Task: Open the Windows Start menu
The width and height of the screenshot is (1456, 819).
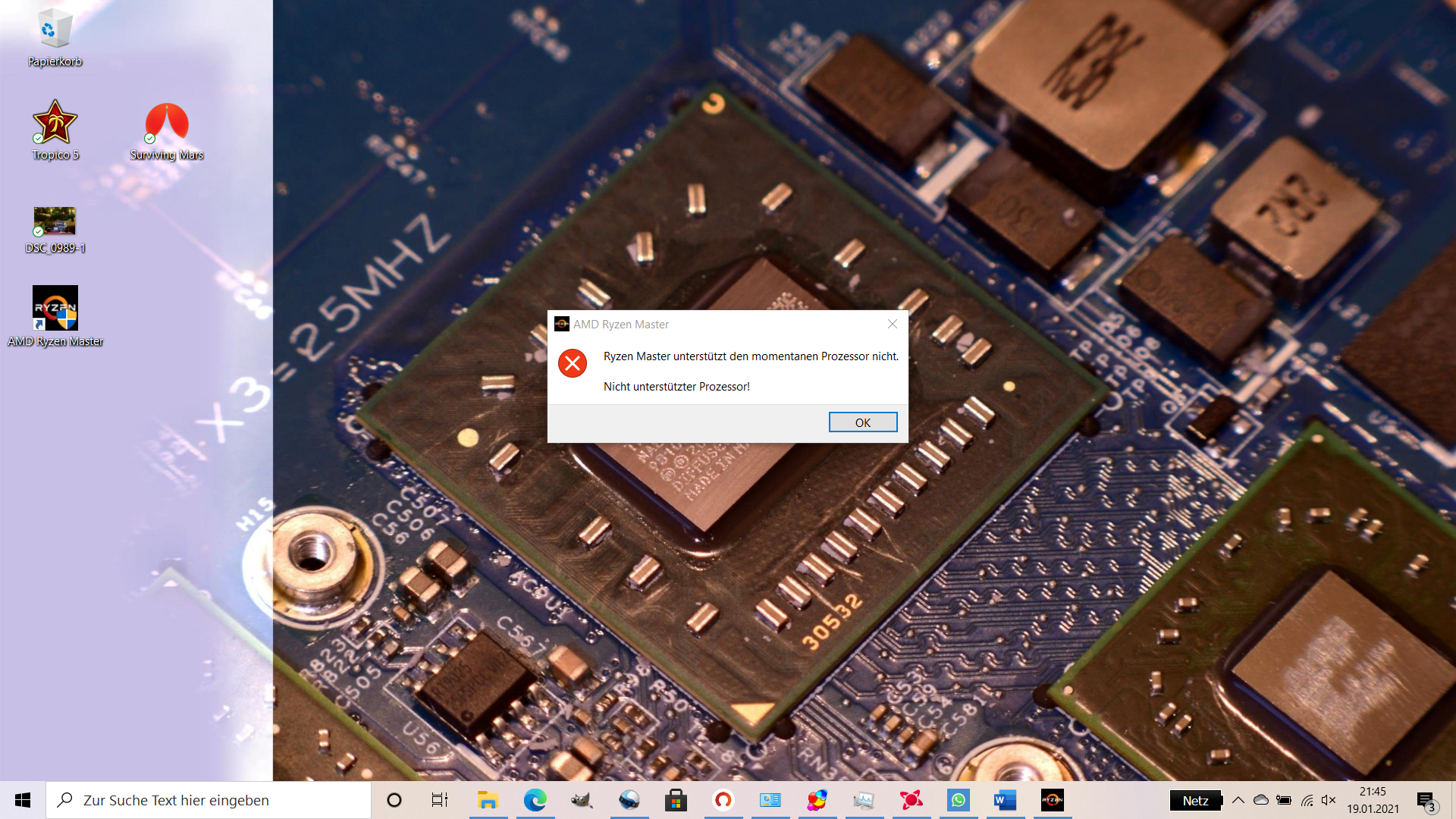Action: [x=23, y=800]
